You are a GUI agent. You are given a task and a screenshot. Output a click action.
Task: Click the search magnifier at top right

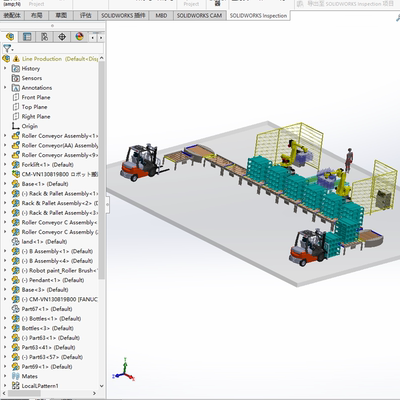[x=397, y=18]
